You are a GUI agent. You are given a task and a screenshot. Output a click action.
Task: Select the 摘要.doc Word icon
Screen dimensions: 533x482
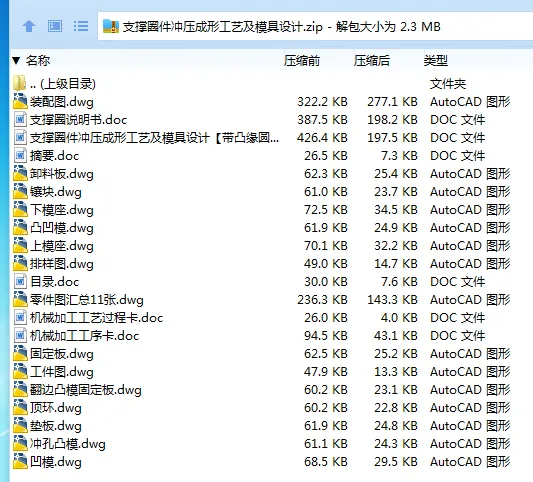pos(20,155)
